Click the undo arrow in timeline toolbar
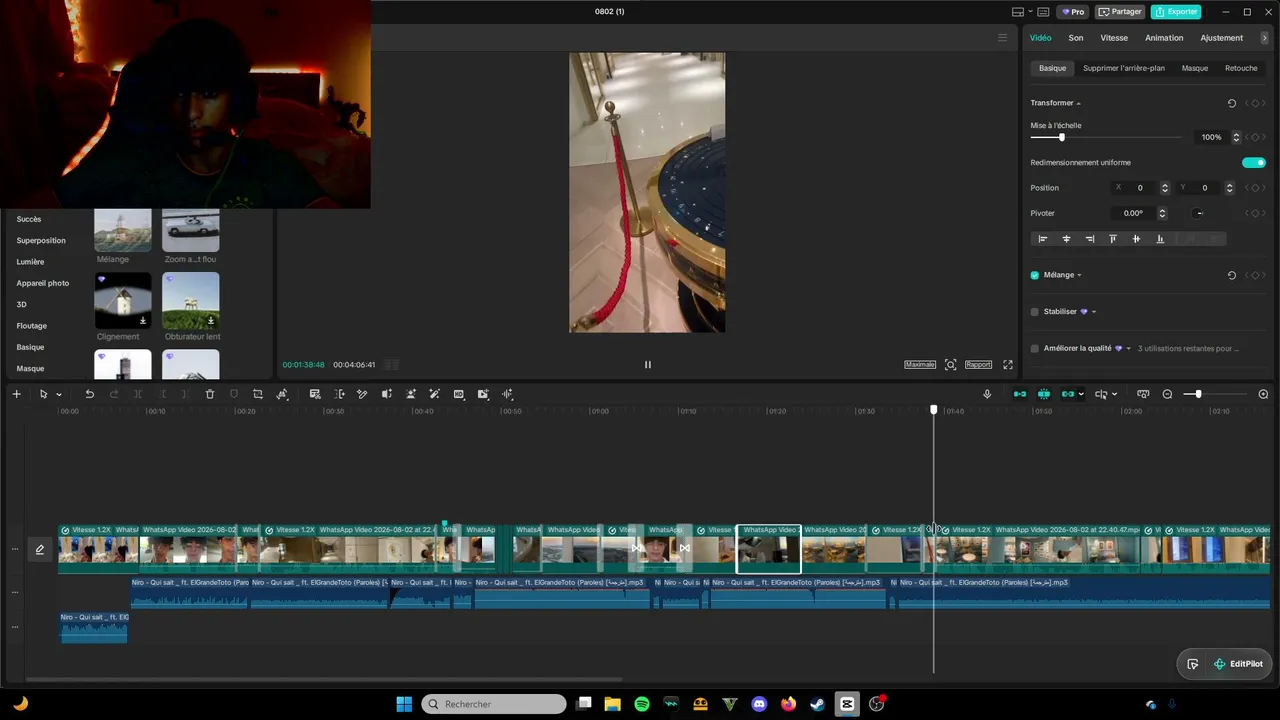Viewport: 1280px width, 720px height. tap(89, 394)
